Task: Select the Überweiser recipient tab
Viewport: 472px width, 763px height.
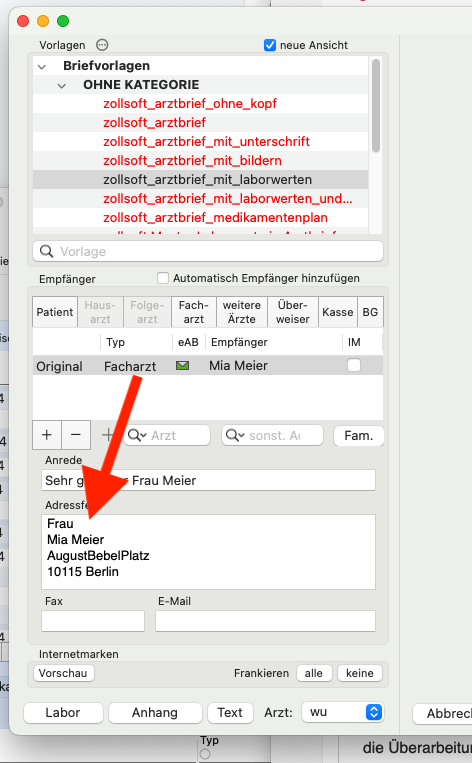Action: [x=292, y=312]
